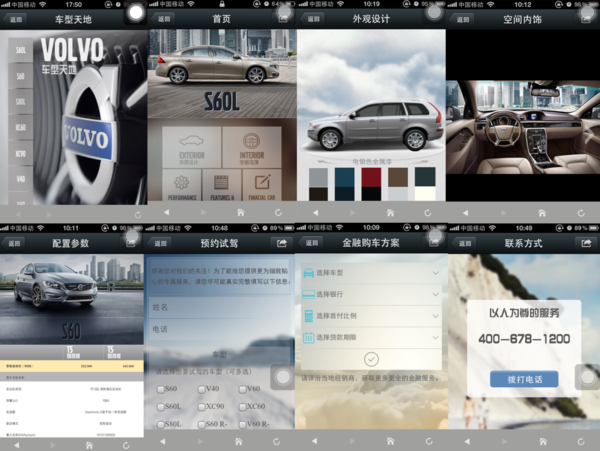Screen dimensions: 600x451
Task: Tap 返回 button on 外观设计 header
Action: tap(312, 19)
